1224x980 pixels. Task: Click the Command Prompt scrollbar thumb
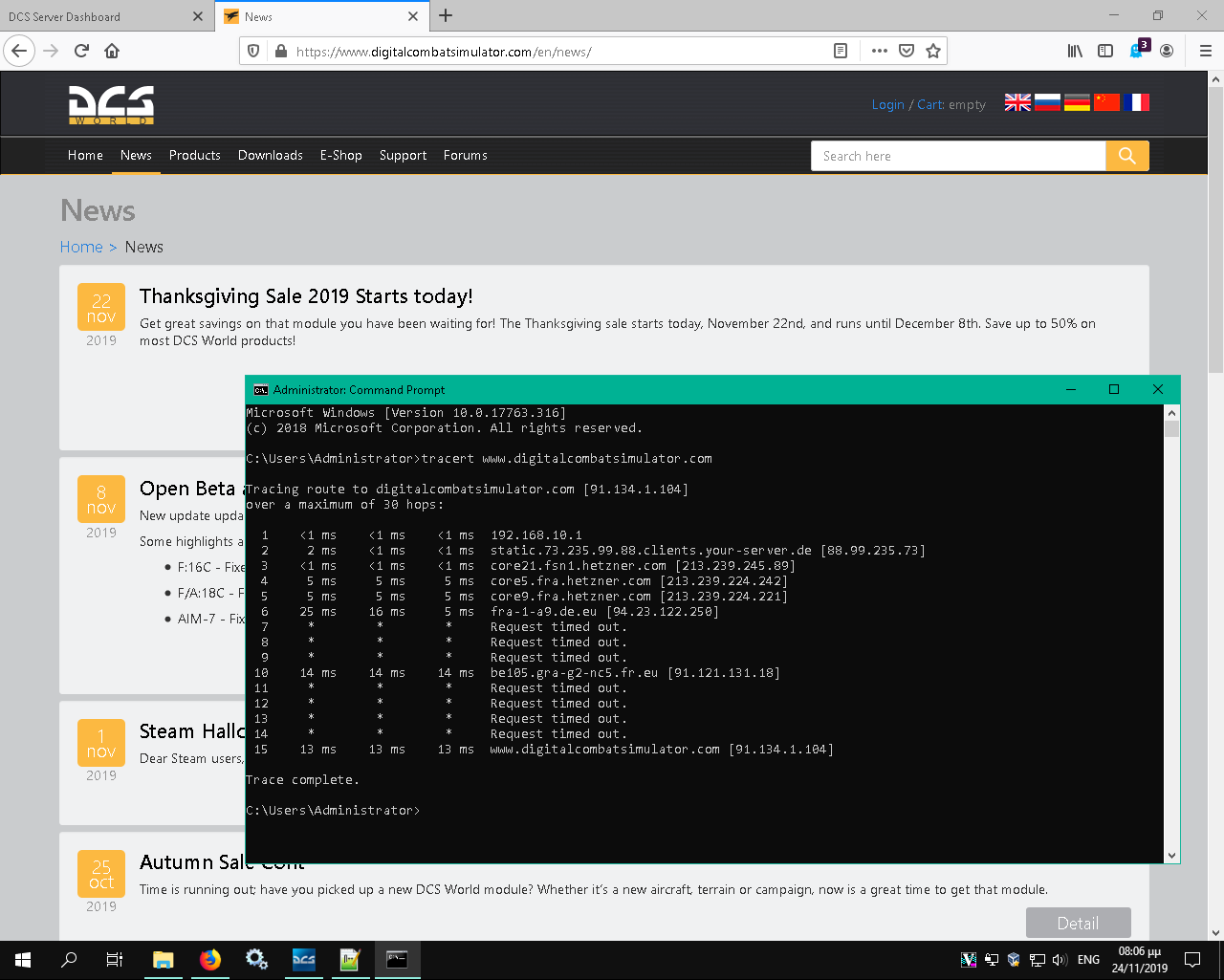tap(1172, 429)
